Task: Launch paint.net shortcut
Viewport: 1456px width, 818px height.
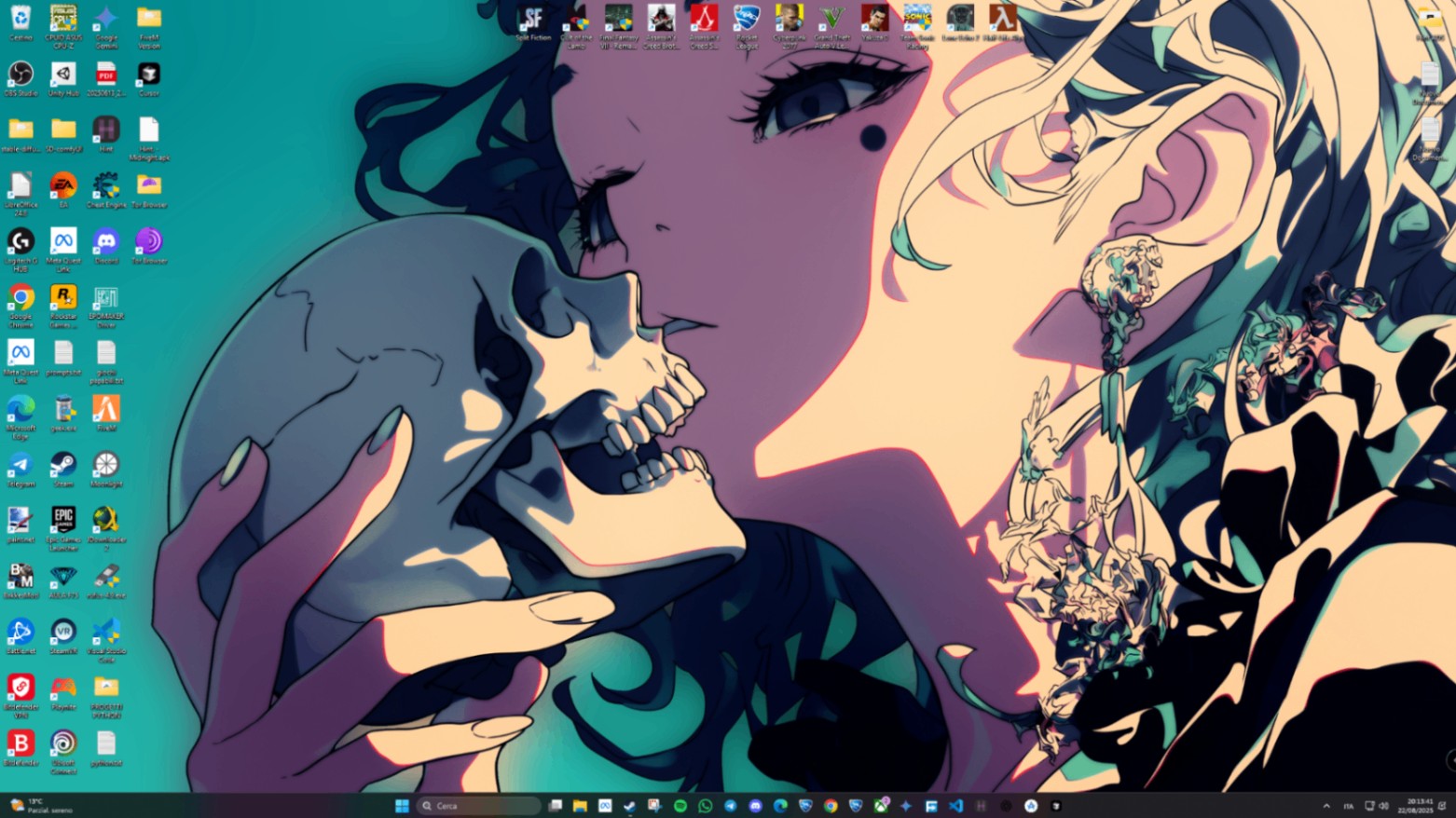Action: point(21,525)
